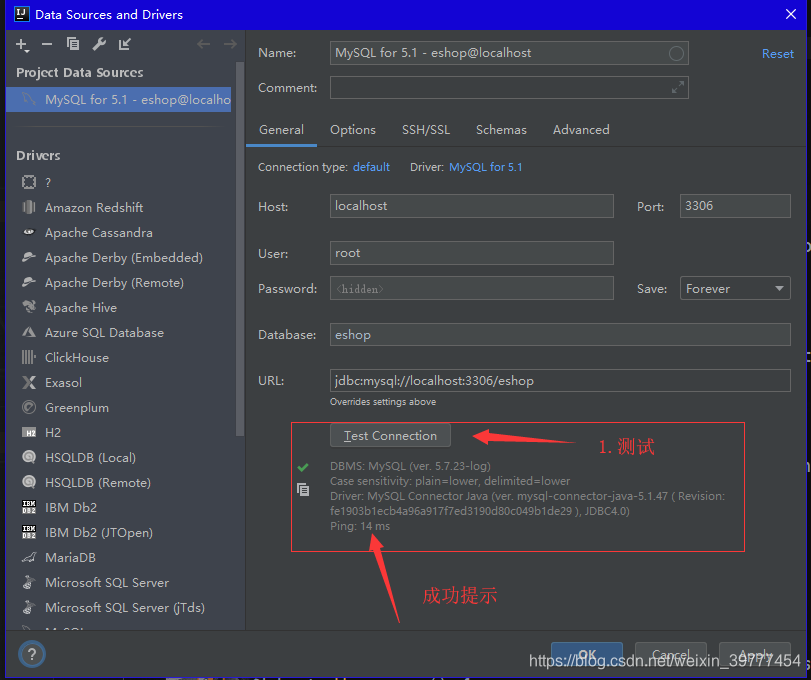Image resolution: width=811 pixels, height=680 pixels.
Task: Copy test connection result to clipboard
Action: [303, 489]
